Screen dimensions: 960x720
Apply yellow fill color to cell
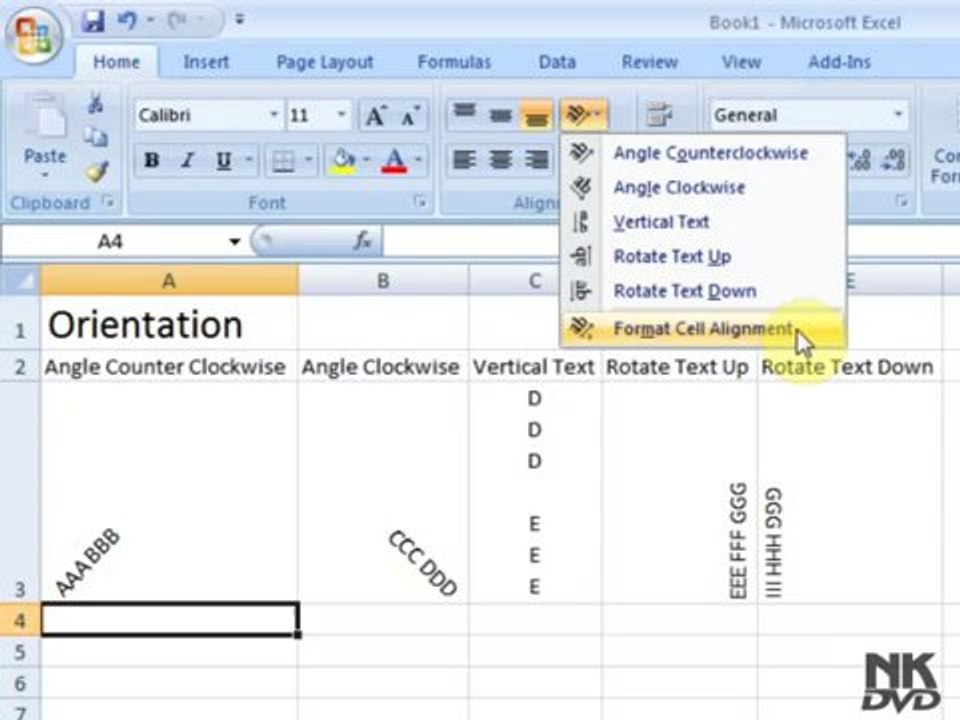(343, 161)
